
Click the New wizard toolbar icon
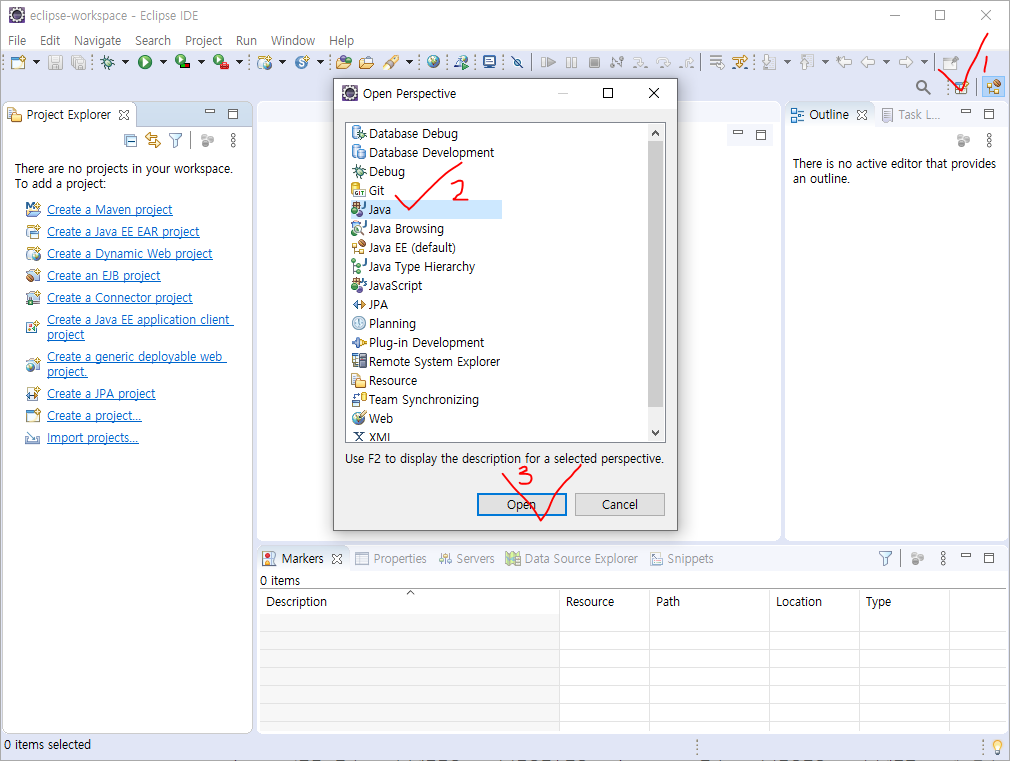click(18, 63)
